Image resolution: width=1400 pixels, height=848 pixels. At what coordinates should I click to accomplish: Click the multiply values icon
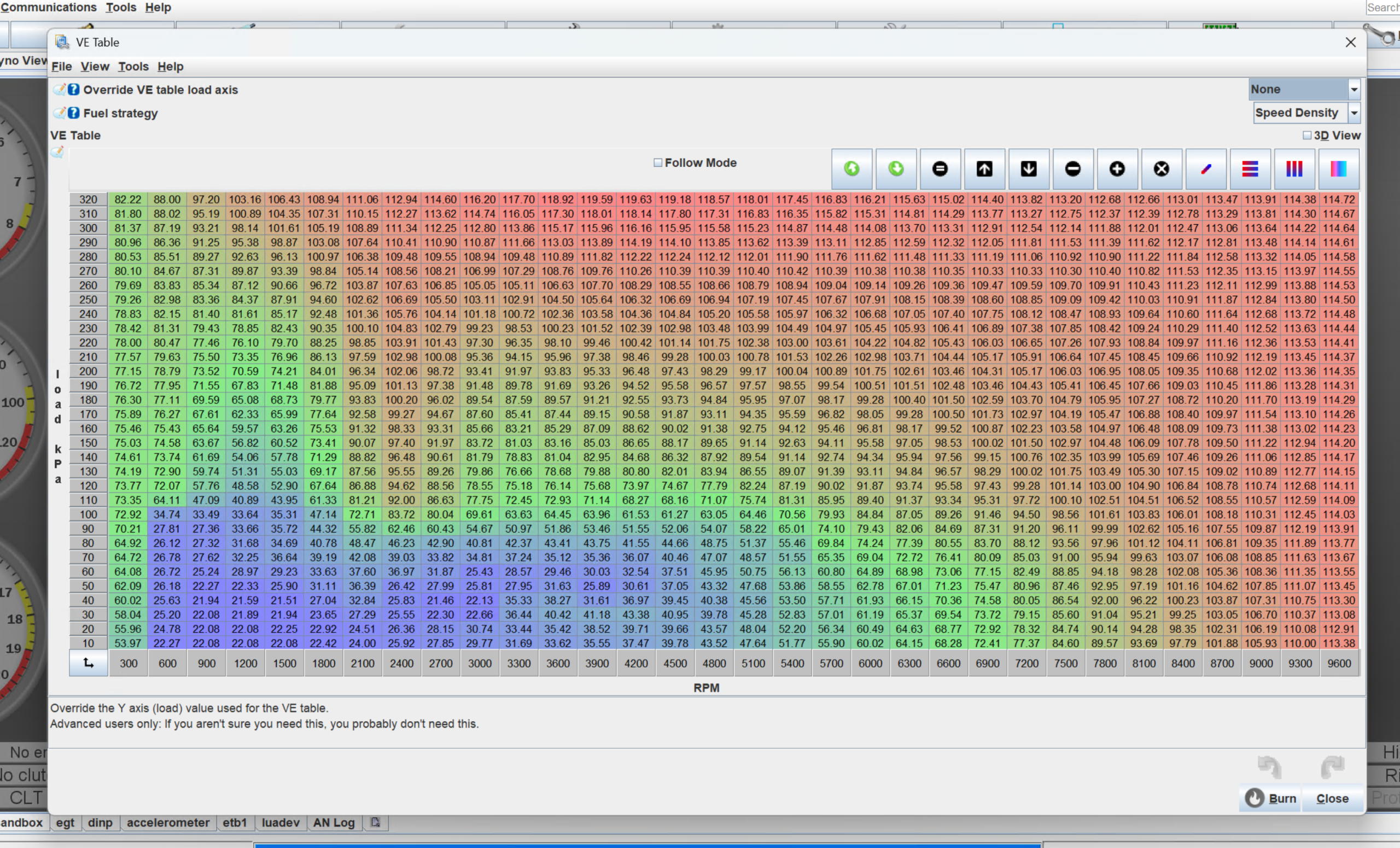click(x=1161, y=169)
